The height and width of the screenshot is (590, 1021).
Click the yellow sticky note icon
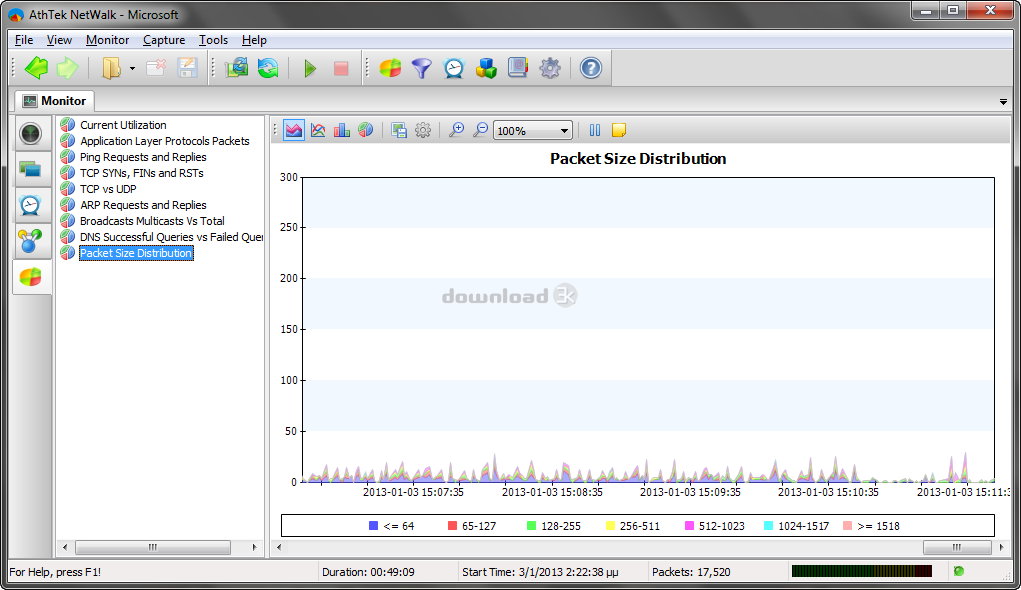(619, 130)
